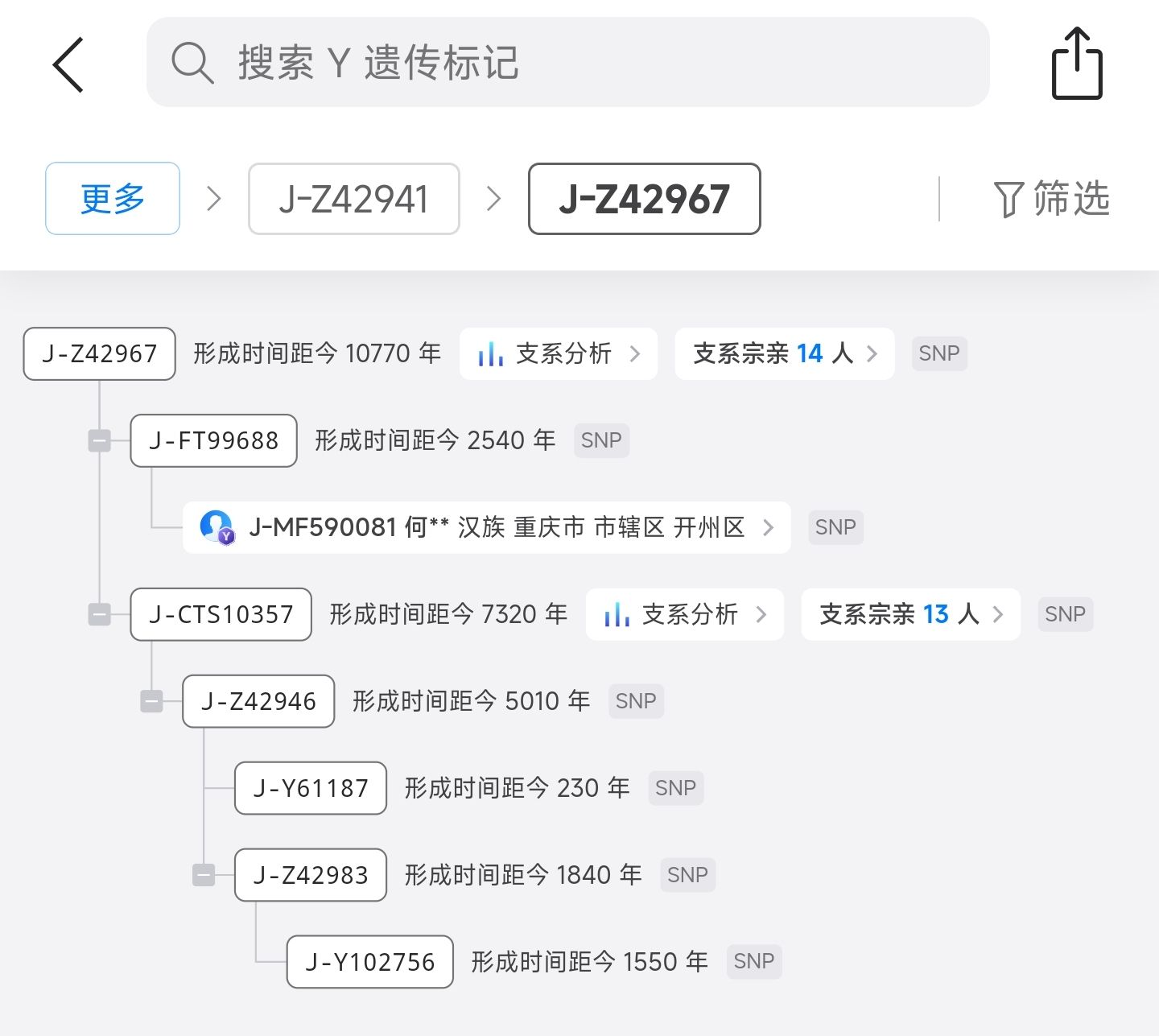
Task: Collapse the J-Z42983 branch
Action: point(204,875)
